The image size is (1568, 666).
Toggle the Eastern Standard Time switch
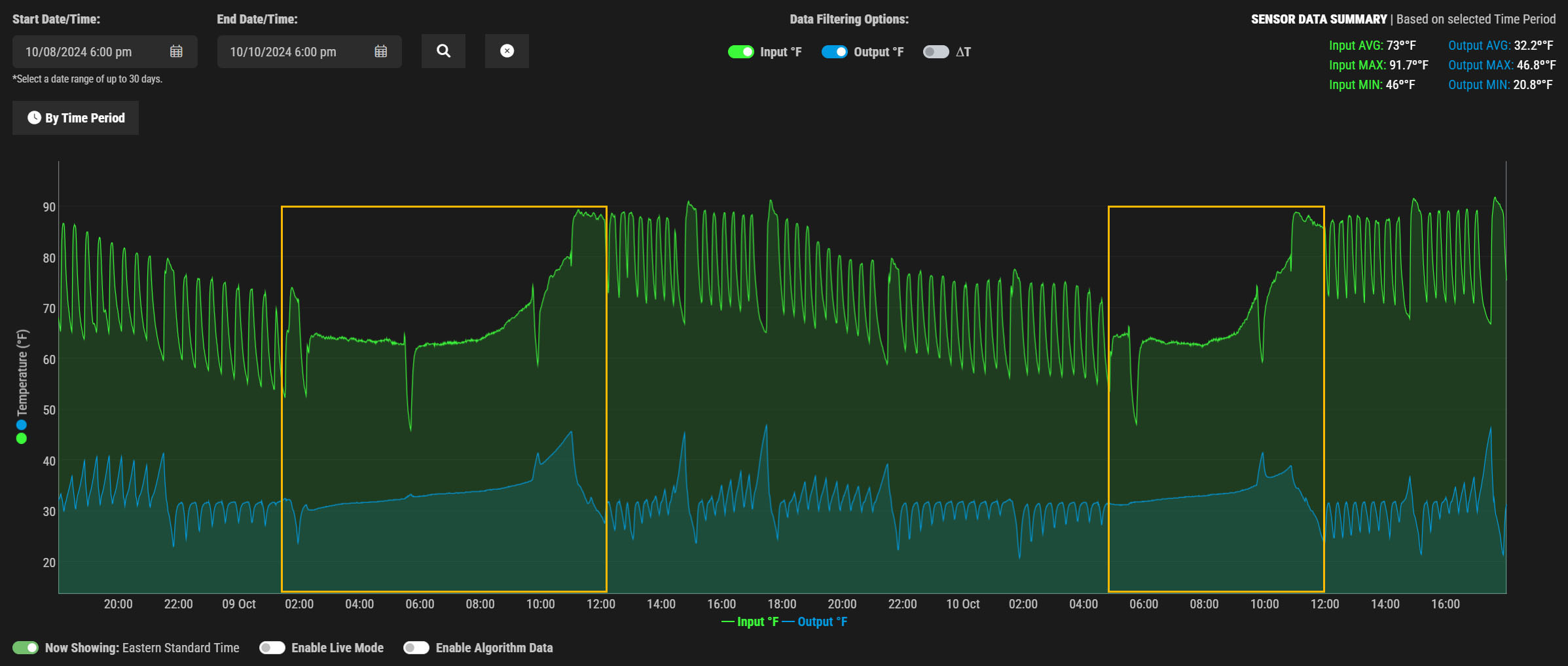pyautogui.click(x=26, y=648)
